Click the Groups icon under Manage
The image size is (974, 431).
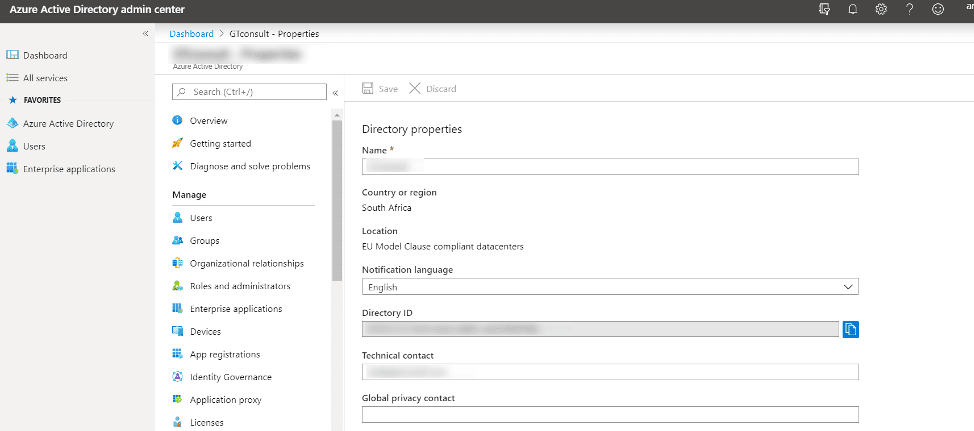178,240
